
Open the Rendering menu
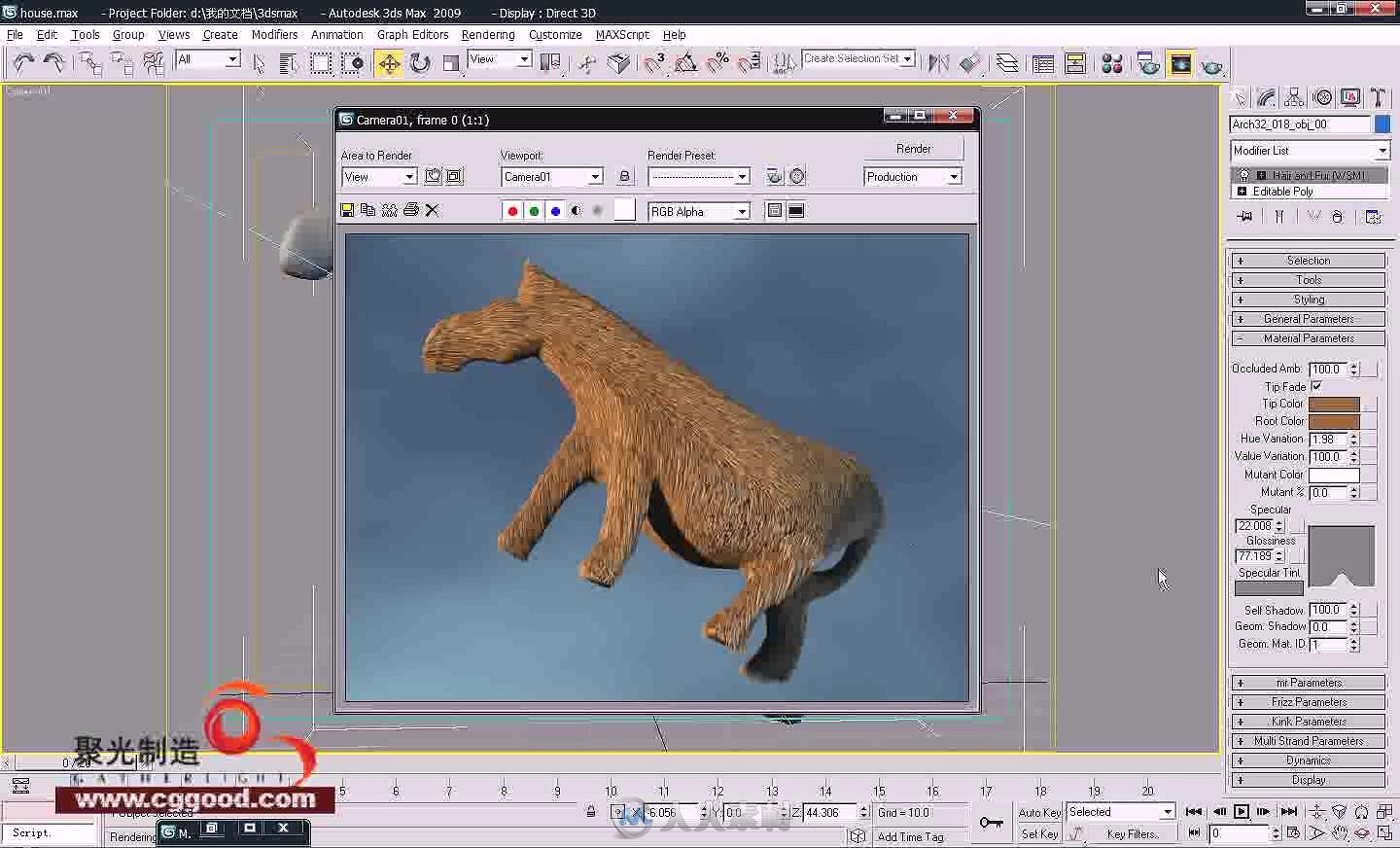488,34
